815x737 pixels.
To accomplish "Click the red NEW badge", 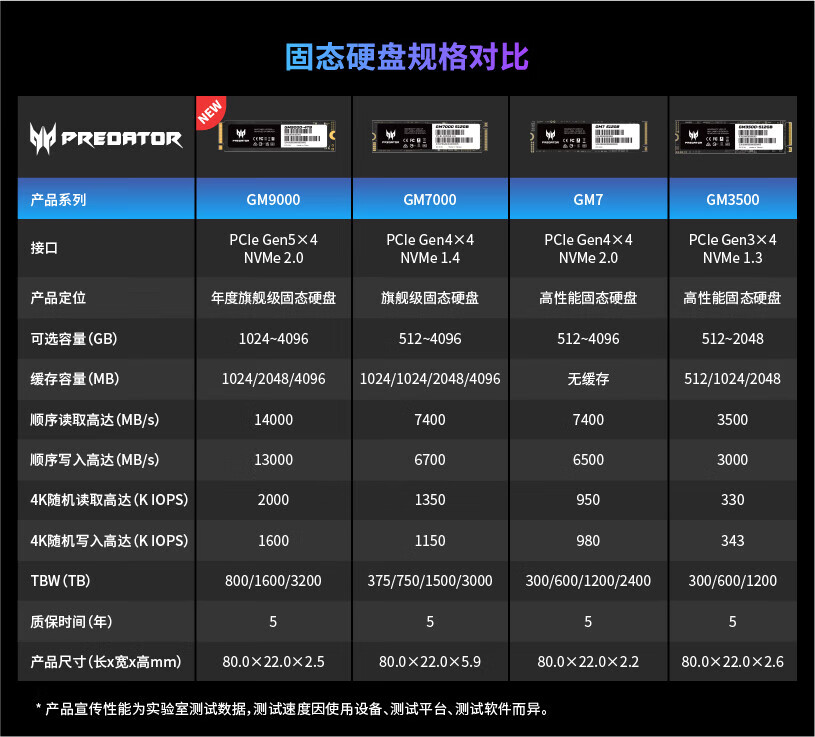I will tap(210, 112).
